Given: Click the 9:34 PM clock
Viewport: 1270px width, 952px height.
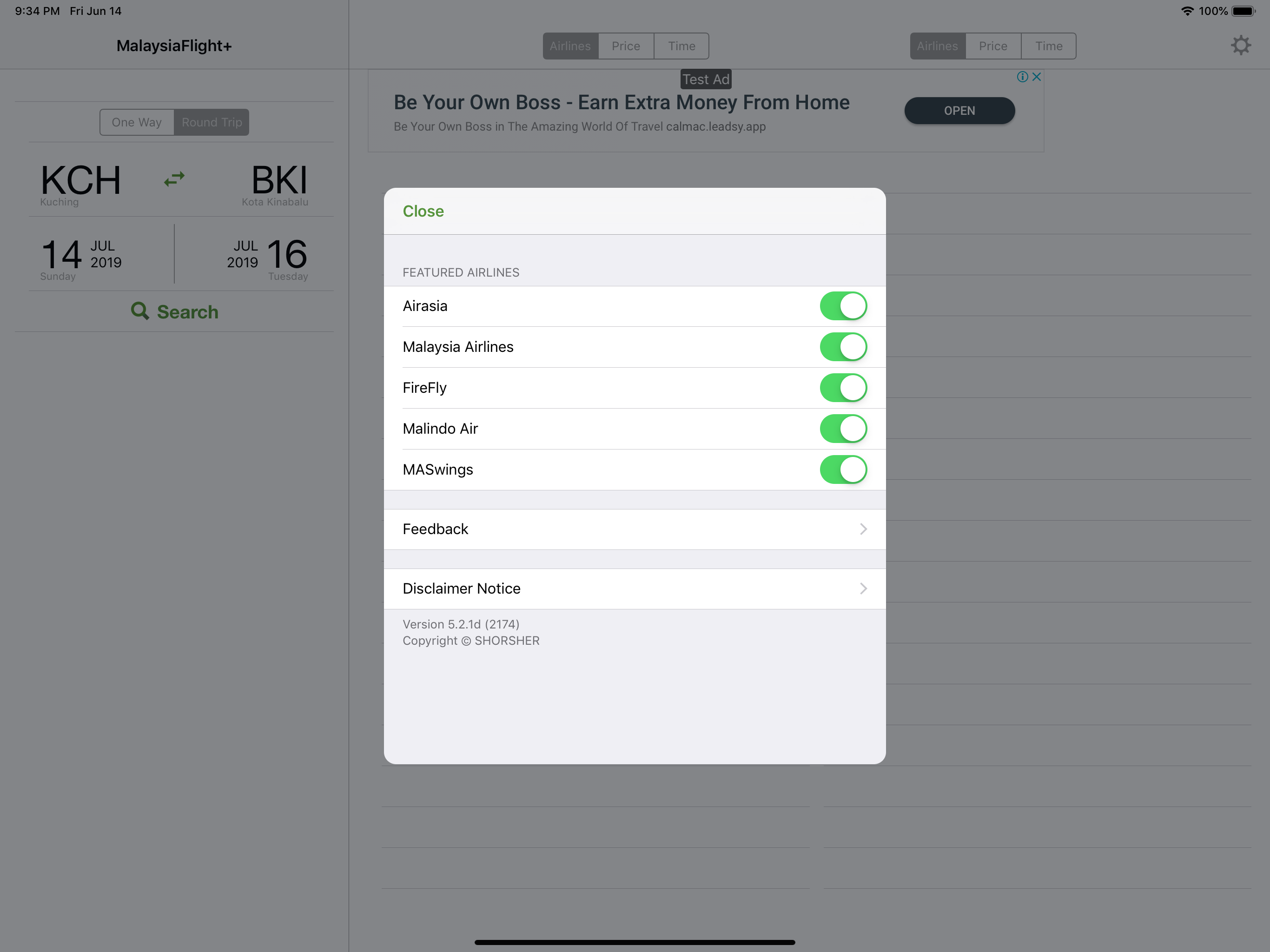Looking at the screenshot, I should click(37, 11).
